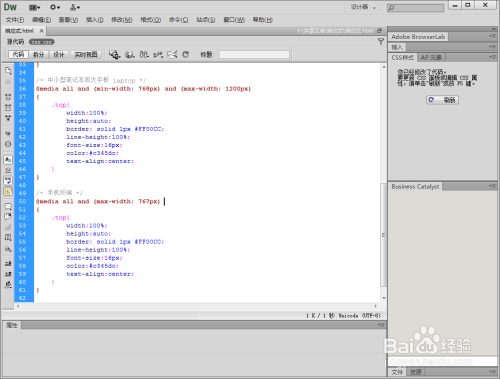Screen dimensions: 500x379
Task: Toggle Highlight Invalid Code
Action: (x=8, y=170)
